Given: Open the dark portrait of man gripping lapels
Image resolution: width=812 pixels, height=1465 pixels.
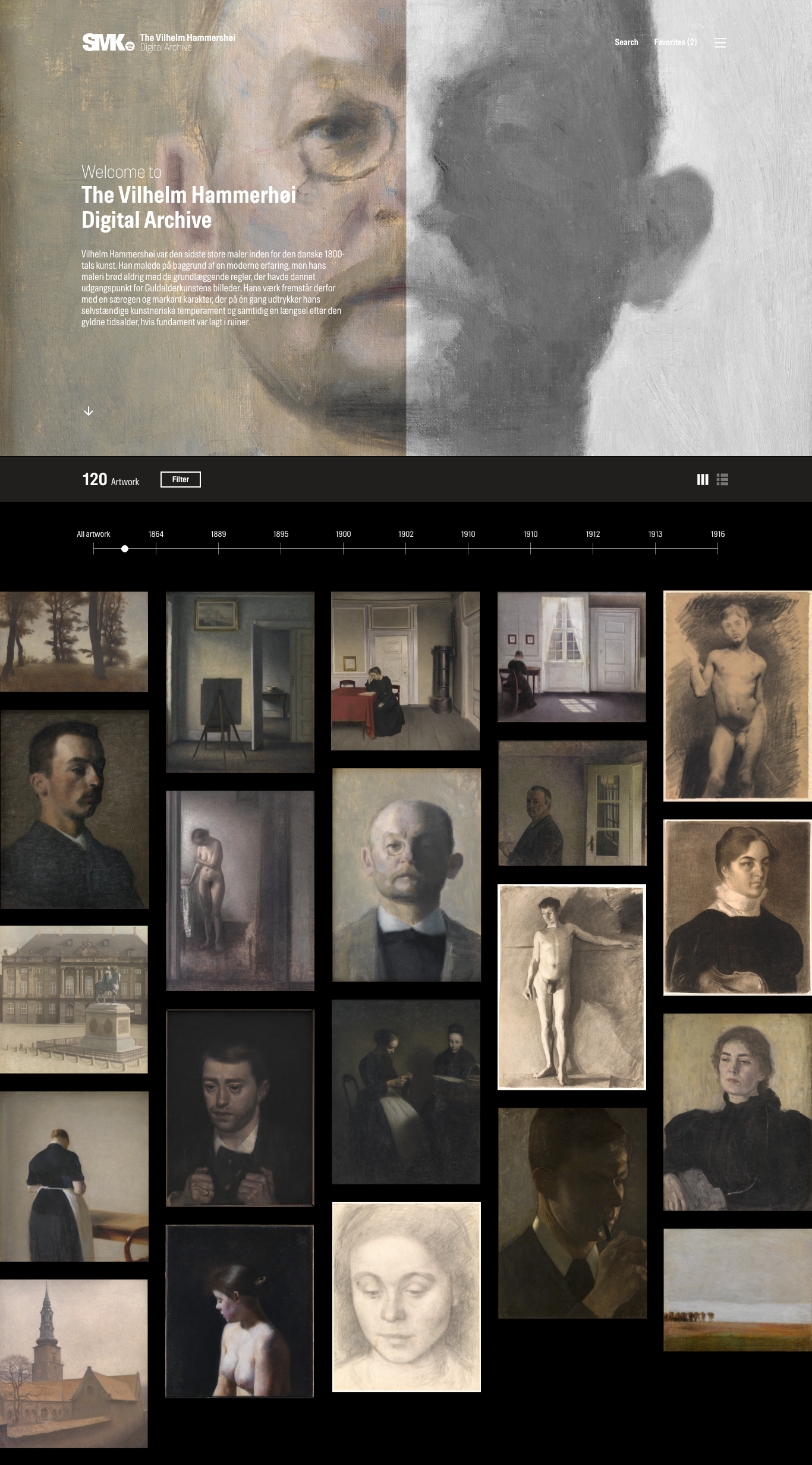Looking at the screenshot, I should [x=240, y=1107].
